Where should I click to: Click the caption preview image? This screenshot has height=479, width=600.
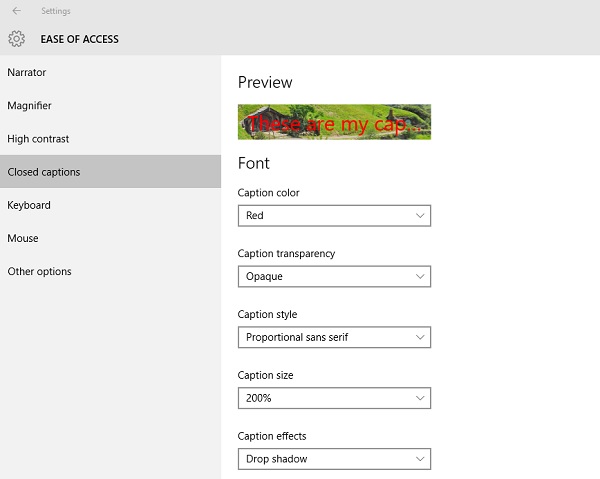pos(334,122)
